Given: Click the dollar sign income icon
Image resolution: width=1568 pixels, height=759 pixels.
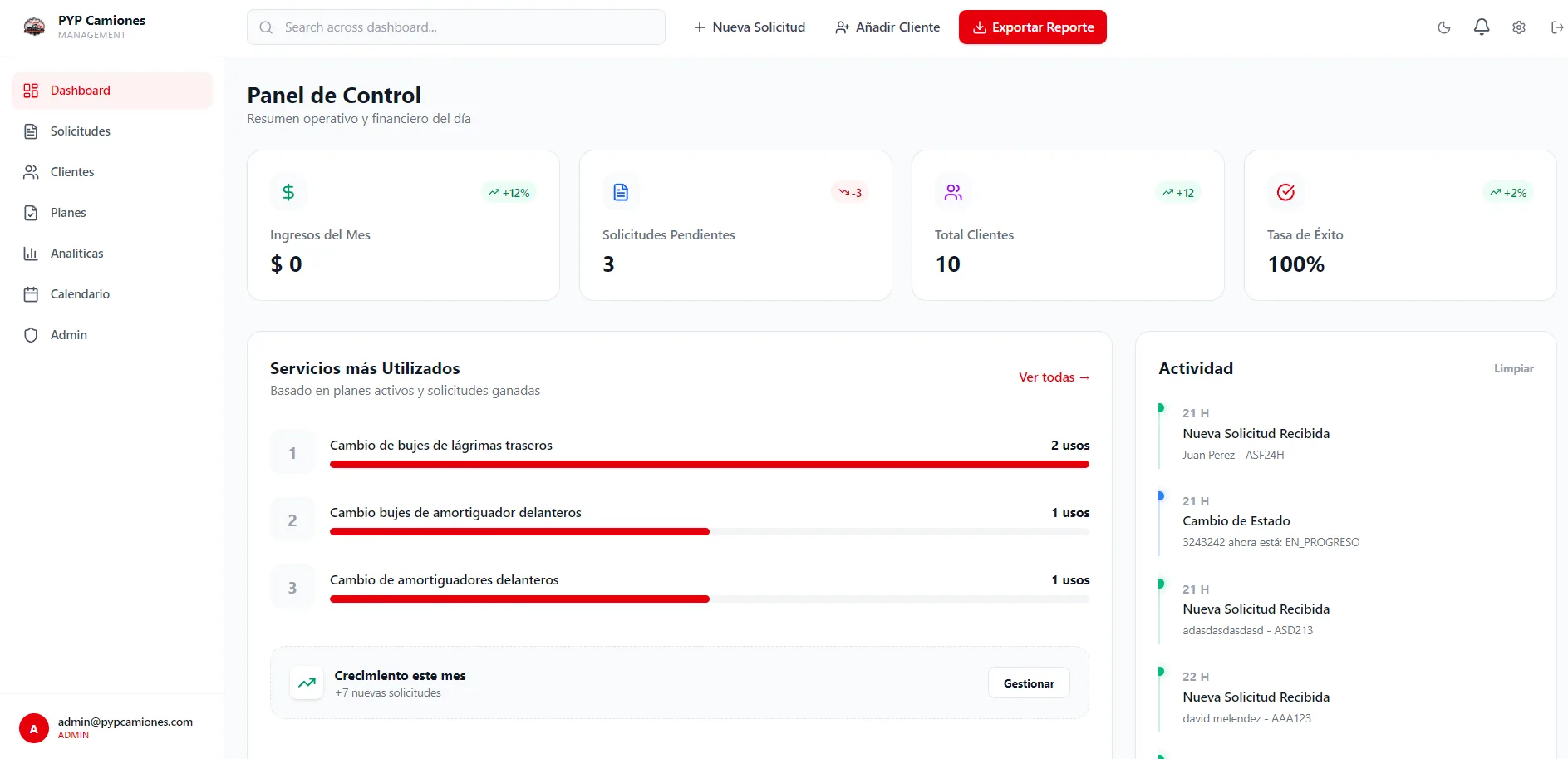Looking at the screenshot, I should coord(288,192).
